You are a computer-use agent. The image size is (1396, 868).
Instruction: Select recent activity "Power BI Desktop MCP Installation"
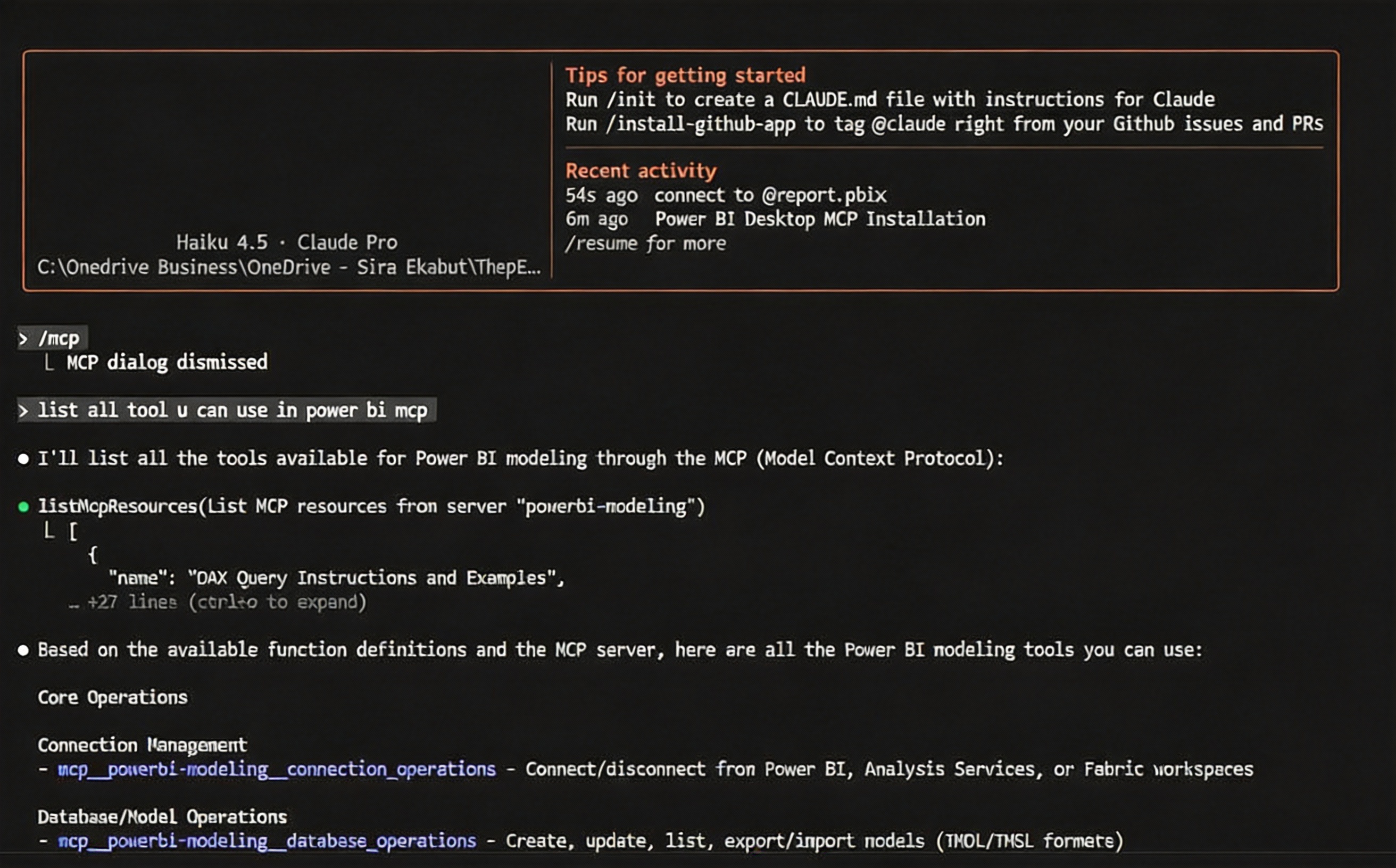[820, 219]
